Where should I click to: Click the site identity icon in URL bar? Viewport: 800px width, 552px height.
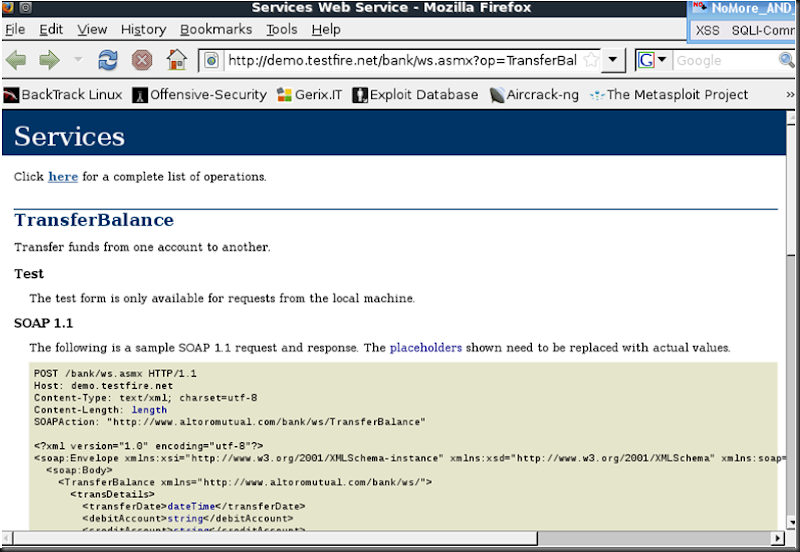coord(212,61)
